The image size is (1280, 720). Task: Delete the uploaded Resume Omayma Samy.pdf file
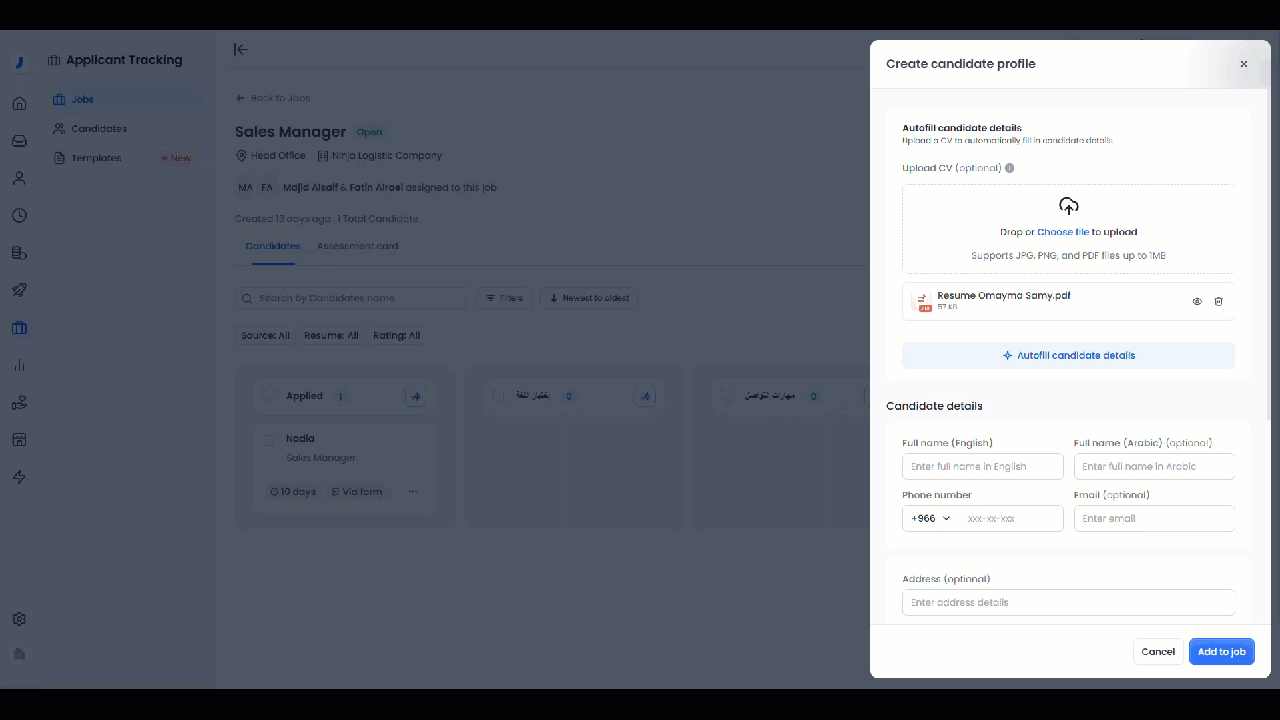pyautogui.click(x=1218, y=302)
